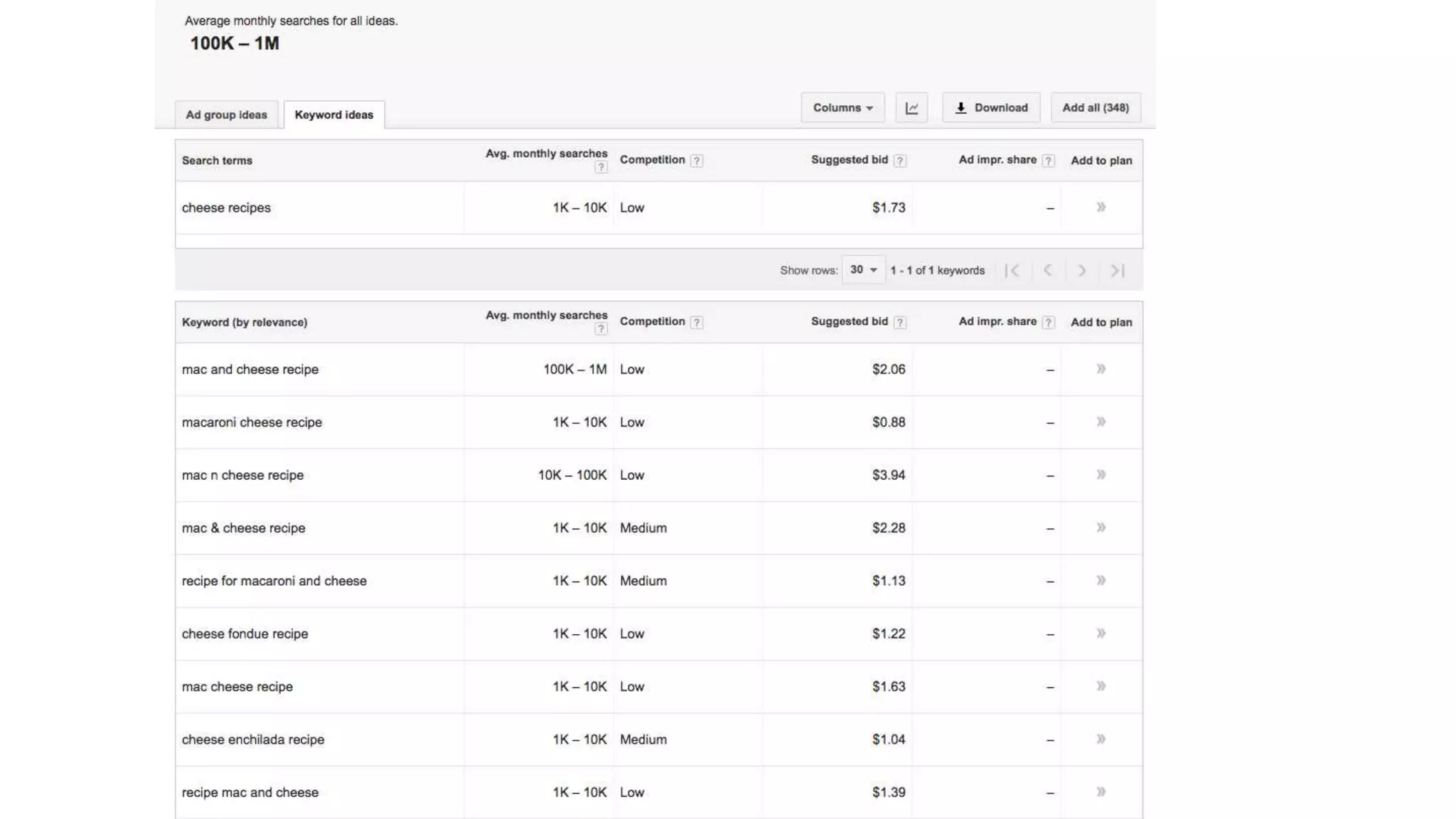This screenshot has height=819, width=1456.
Task: Go to first page of keywords
Action: click(1012, 270)
